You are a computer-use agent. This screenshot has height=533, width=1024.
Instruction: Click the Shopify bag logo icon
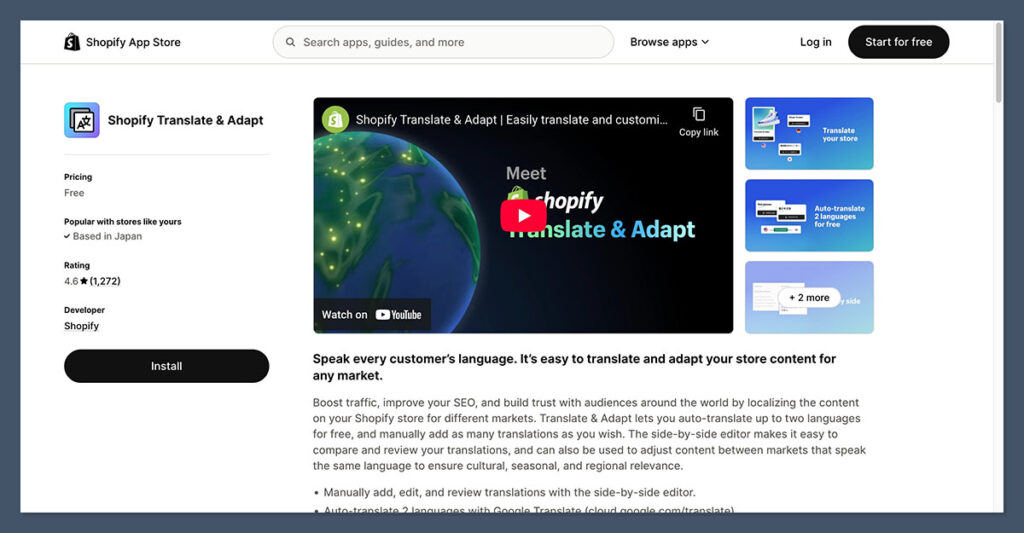coord(72,42)
